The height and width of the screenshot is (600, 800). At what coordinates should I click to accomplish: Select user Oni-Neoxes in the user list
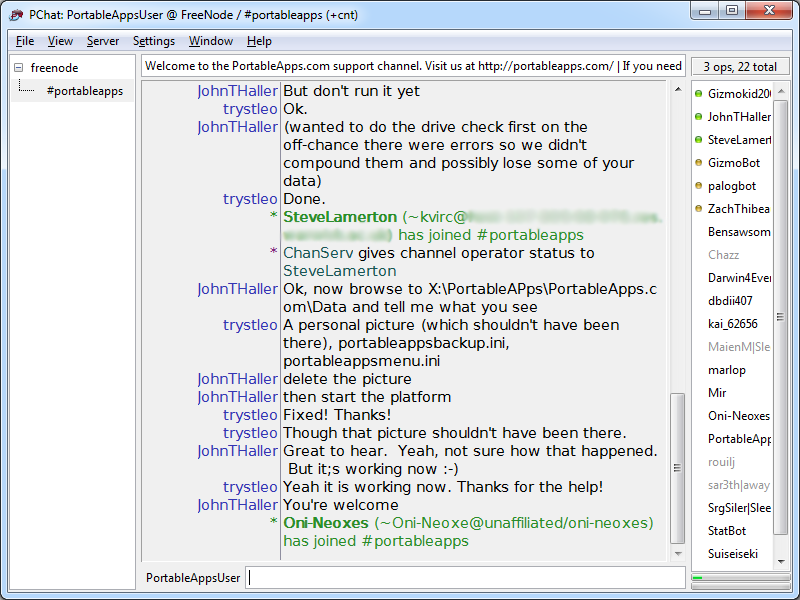738,416
